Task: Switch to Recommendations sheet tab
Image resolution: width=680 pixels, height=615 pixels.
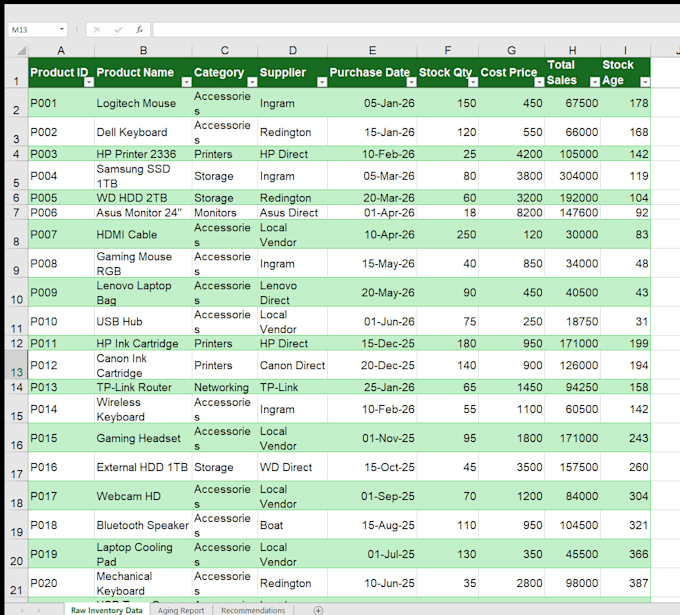Action: click(253, 610)
